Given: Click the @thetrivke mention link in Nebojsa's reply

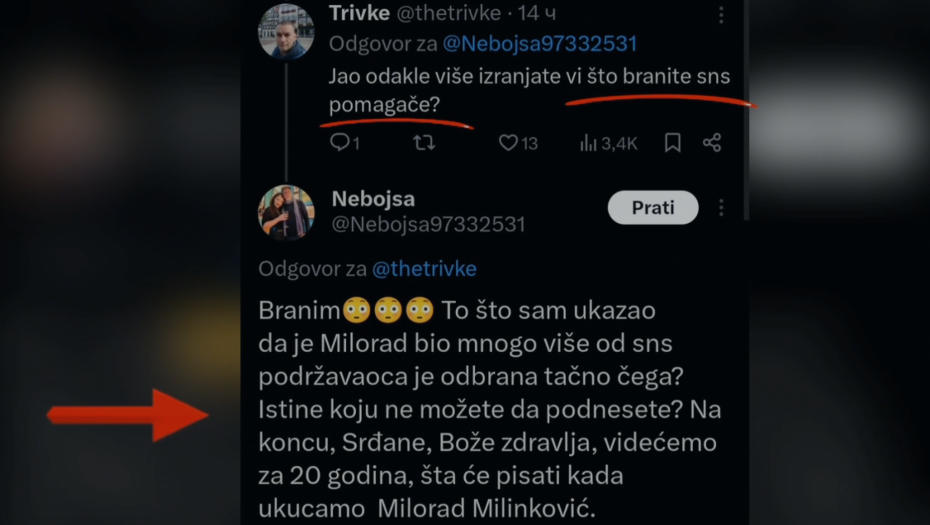Looking at the screenshot, I should pos(424,269).
